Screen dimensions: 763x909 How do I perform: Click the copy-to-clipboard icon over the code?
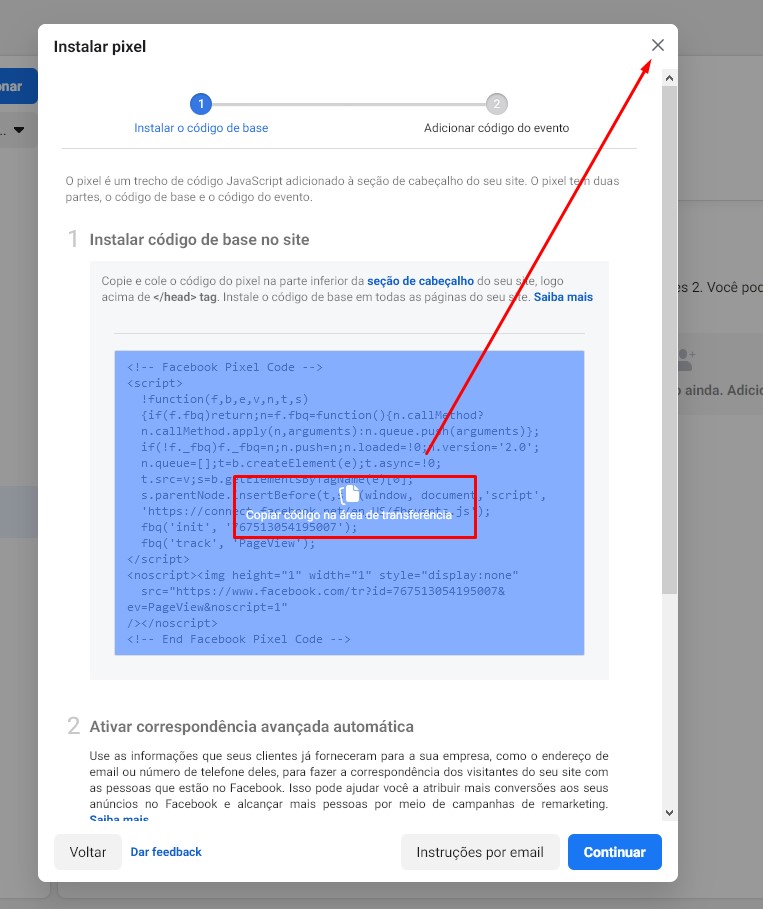[350, 494]
